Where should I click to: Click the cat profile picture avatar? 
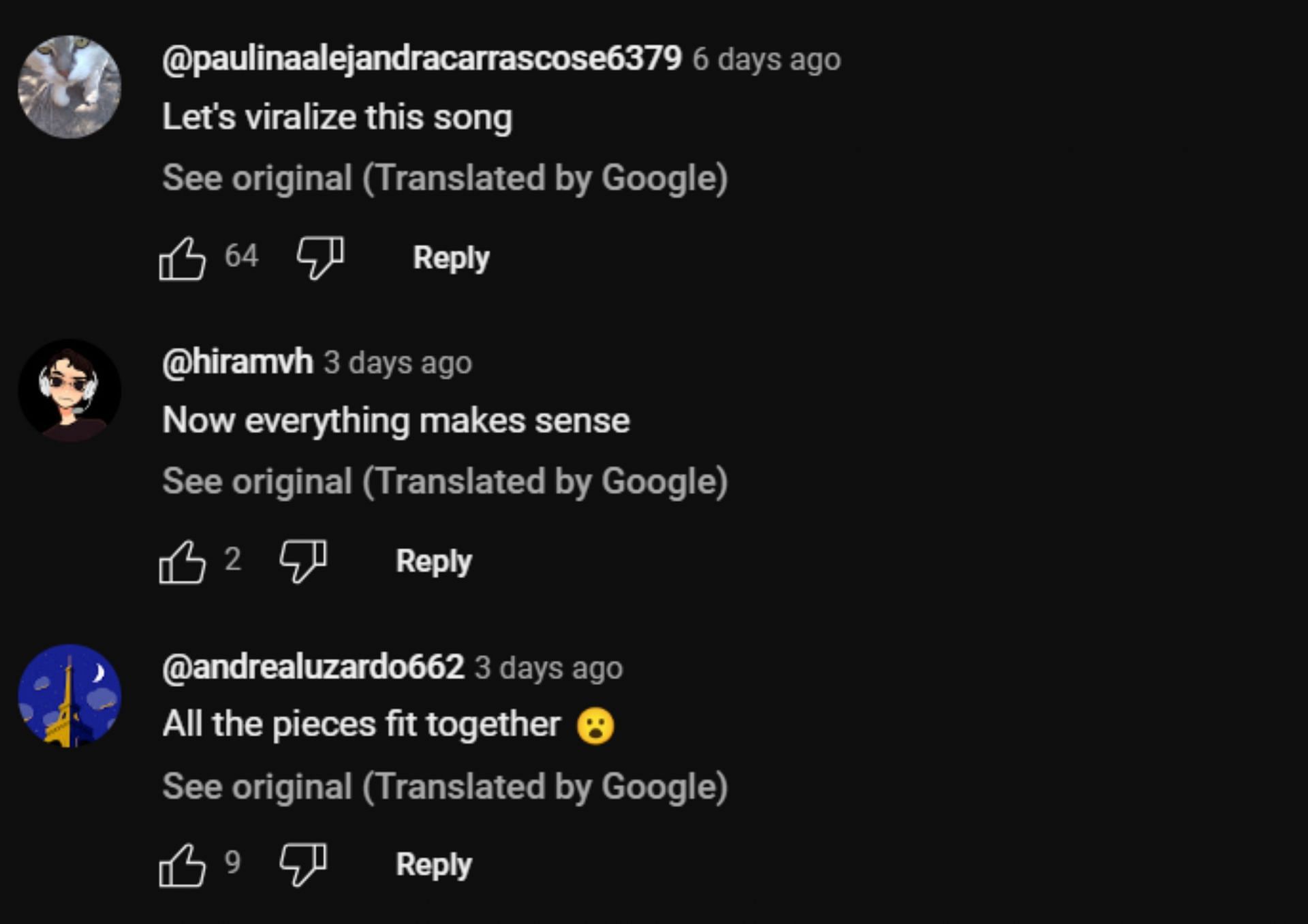pos(69,87)
